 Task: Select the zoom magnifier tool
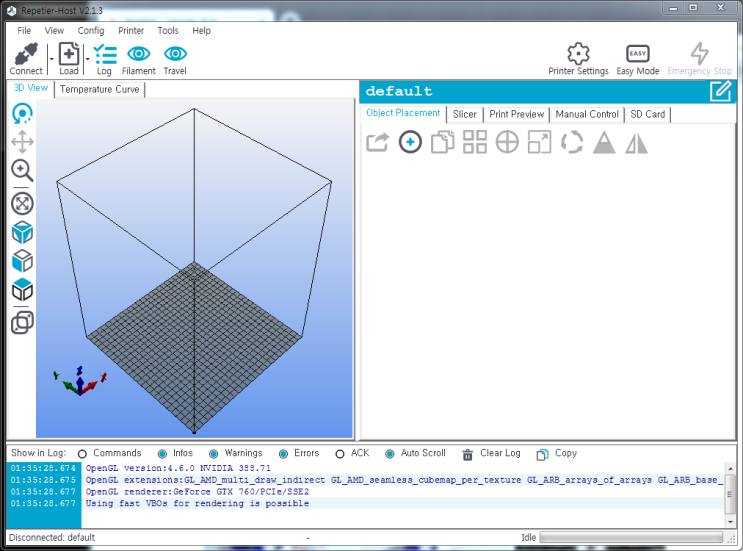(22, 171)
